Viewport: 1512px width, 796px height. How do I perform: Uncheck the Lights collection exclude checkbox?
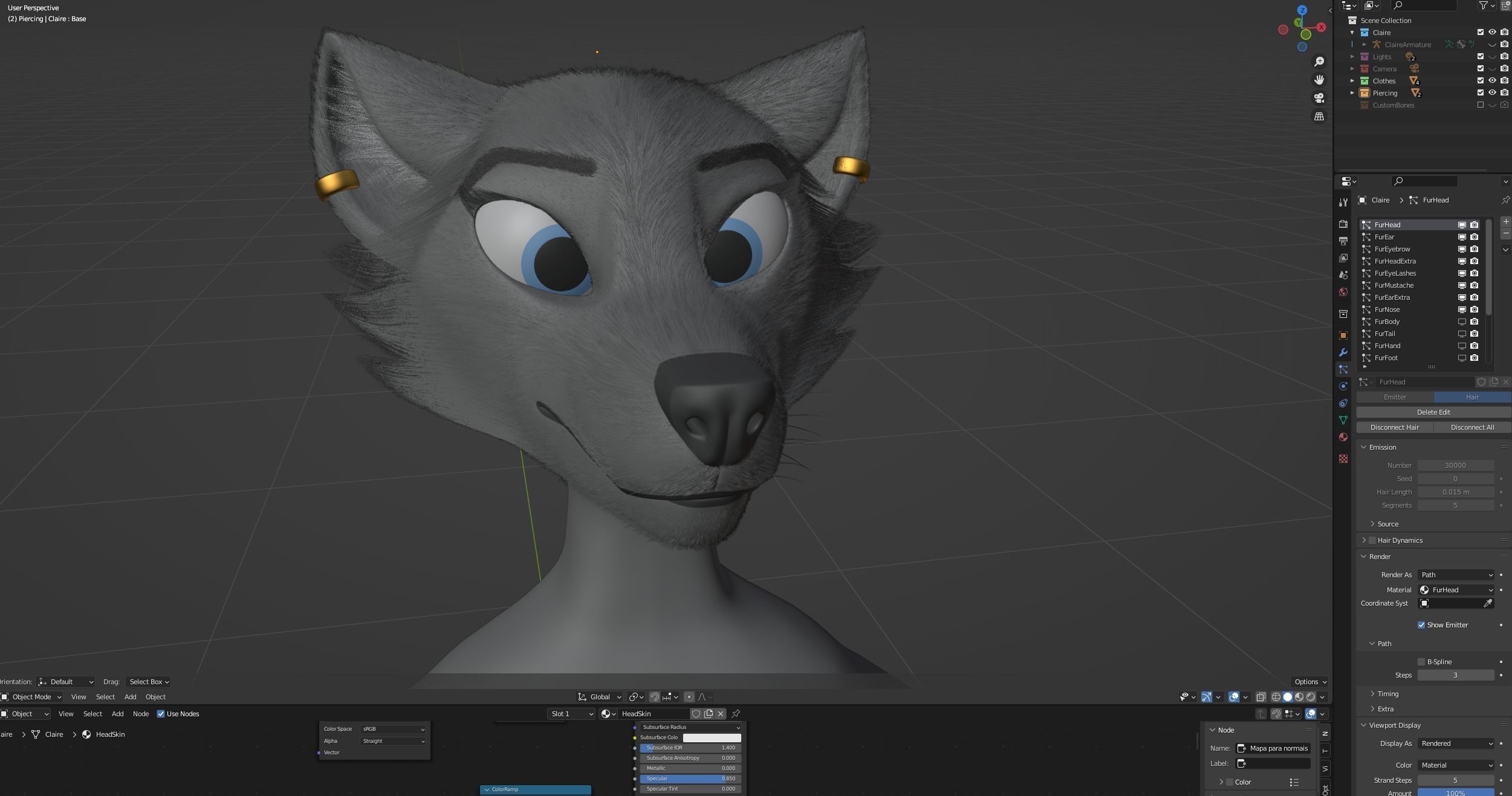(1481, 57)
